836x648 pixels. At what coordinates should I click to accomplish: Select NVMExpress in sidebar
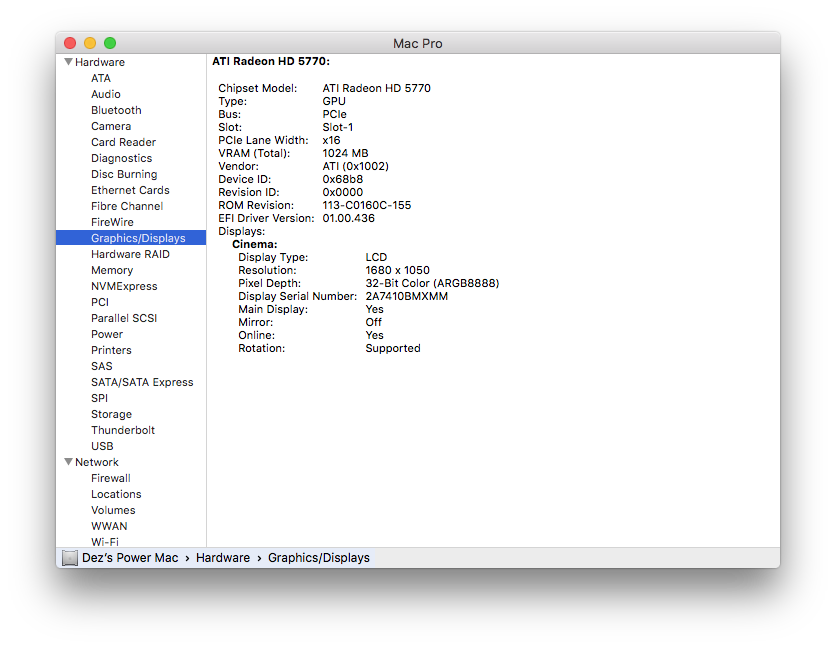point(124,286)
